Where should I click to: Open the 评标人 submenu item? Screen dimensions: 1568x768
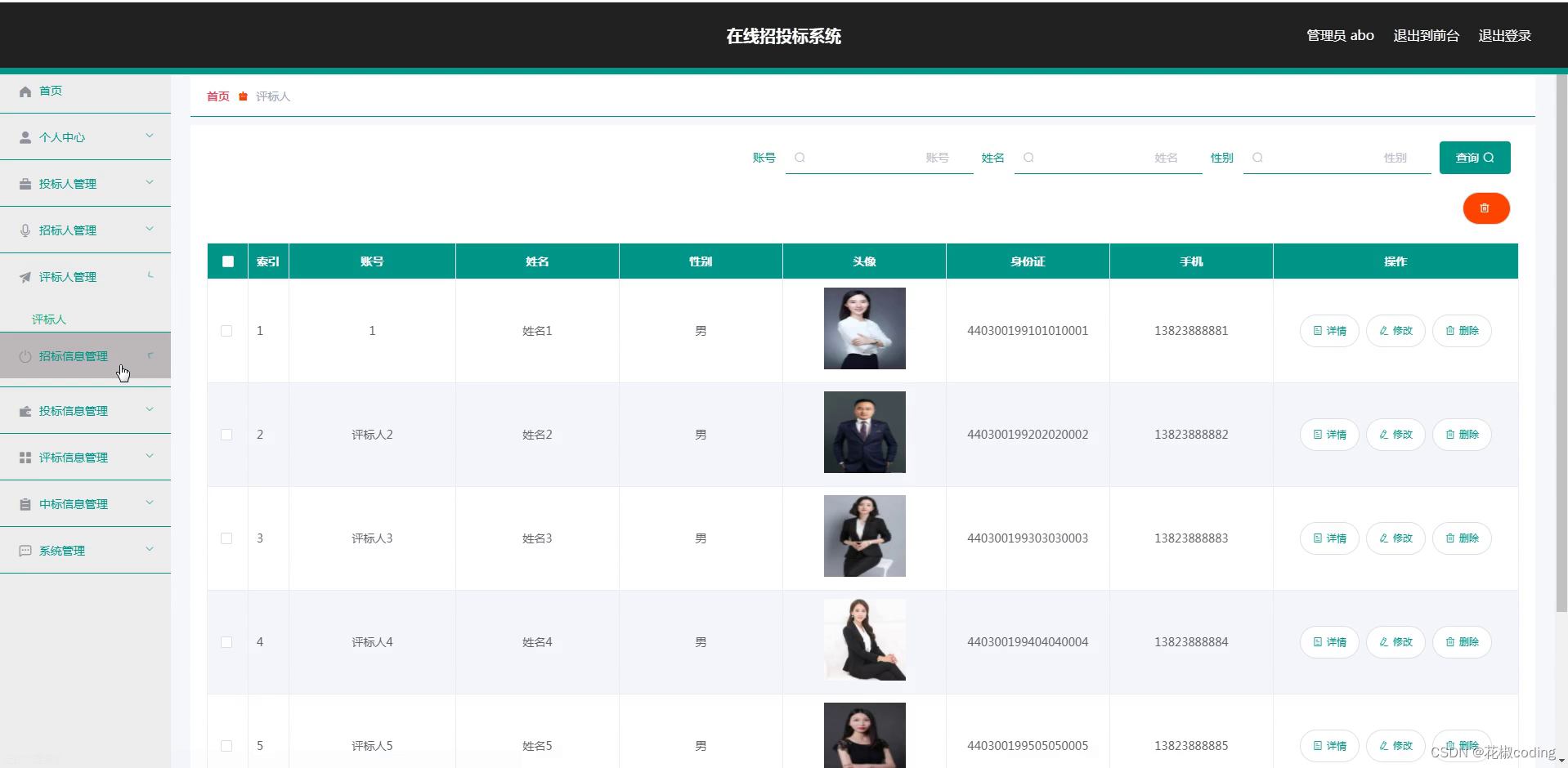pyautogui.click(x=49, y=319)
